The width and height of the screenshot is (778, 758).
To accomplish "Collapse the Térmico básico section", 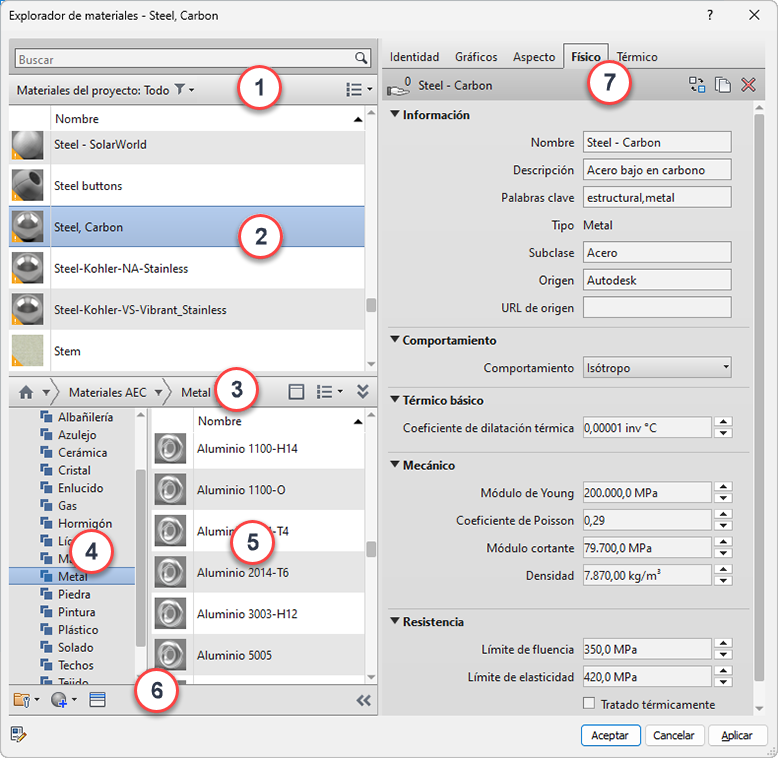I will tap(395, 400).
